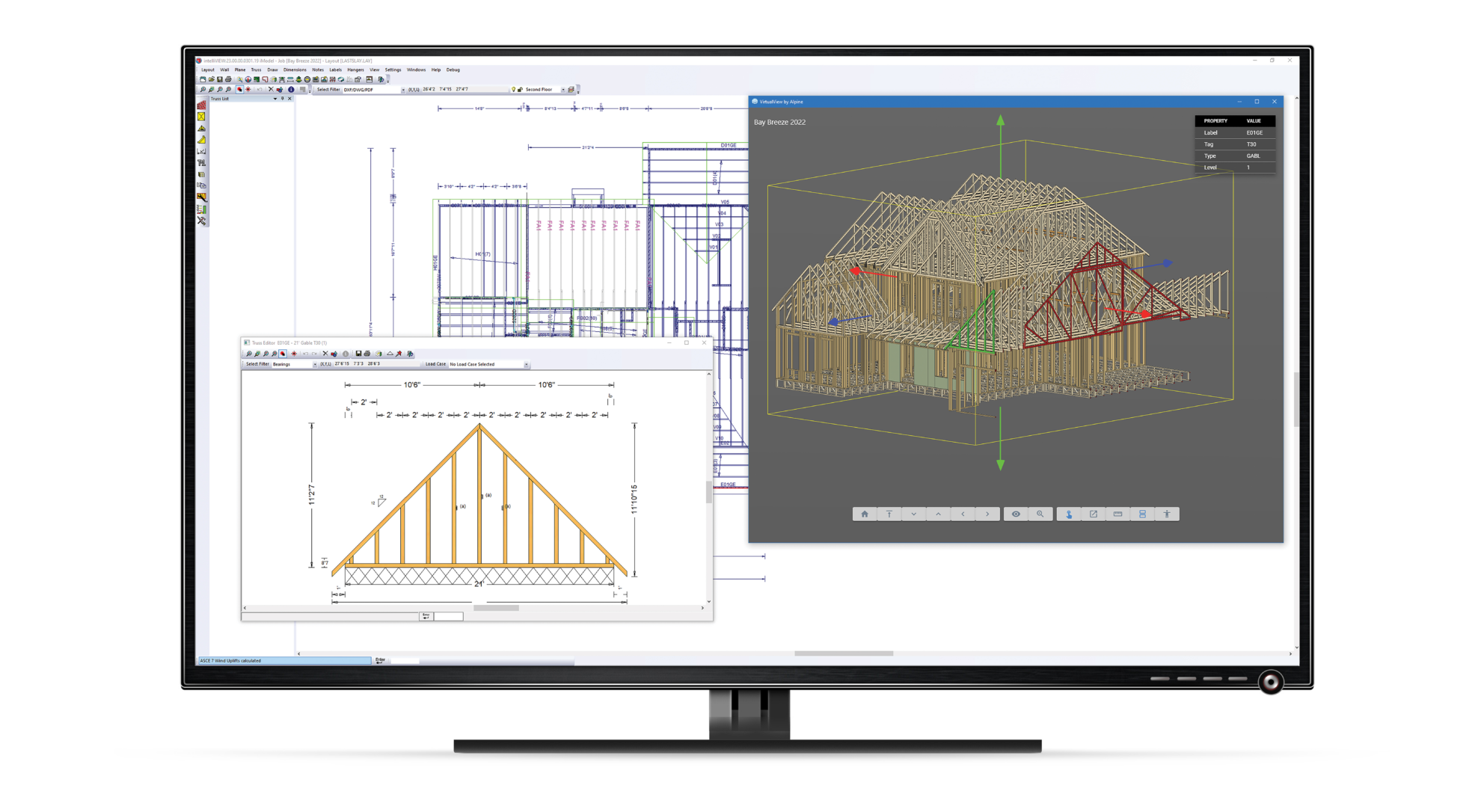The image size is (1481, 812).
Task: Click the Save icon in the Truss Editor toolbar
Action: pos(359,354)
